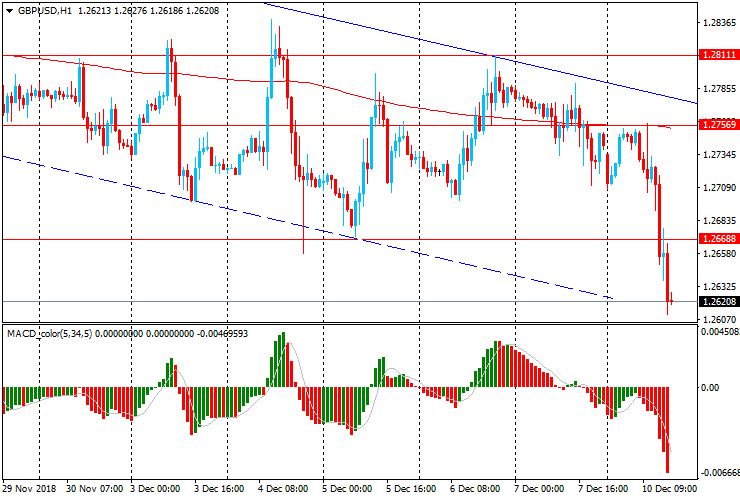Click the 1.27090 price axis value
This screenshot has width=740, height=500.
(x=719, y=187)
